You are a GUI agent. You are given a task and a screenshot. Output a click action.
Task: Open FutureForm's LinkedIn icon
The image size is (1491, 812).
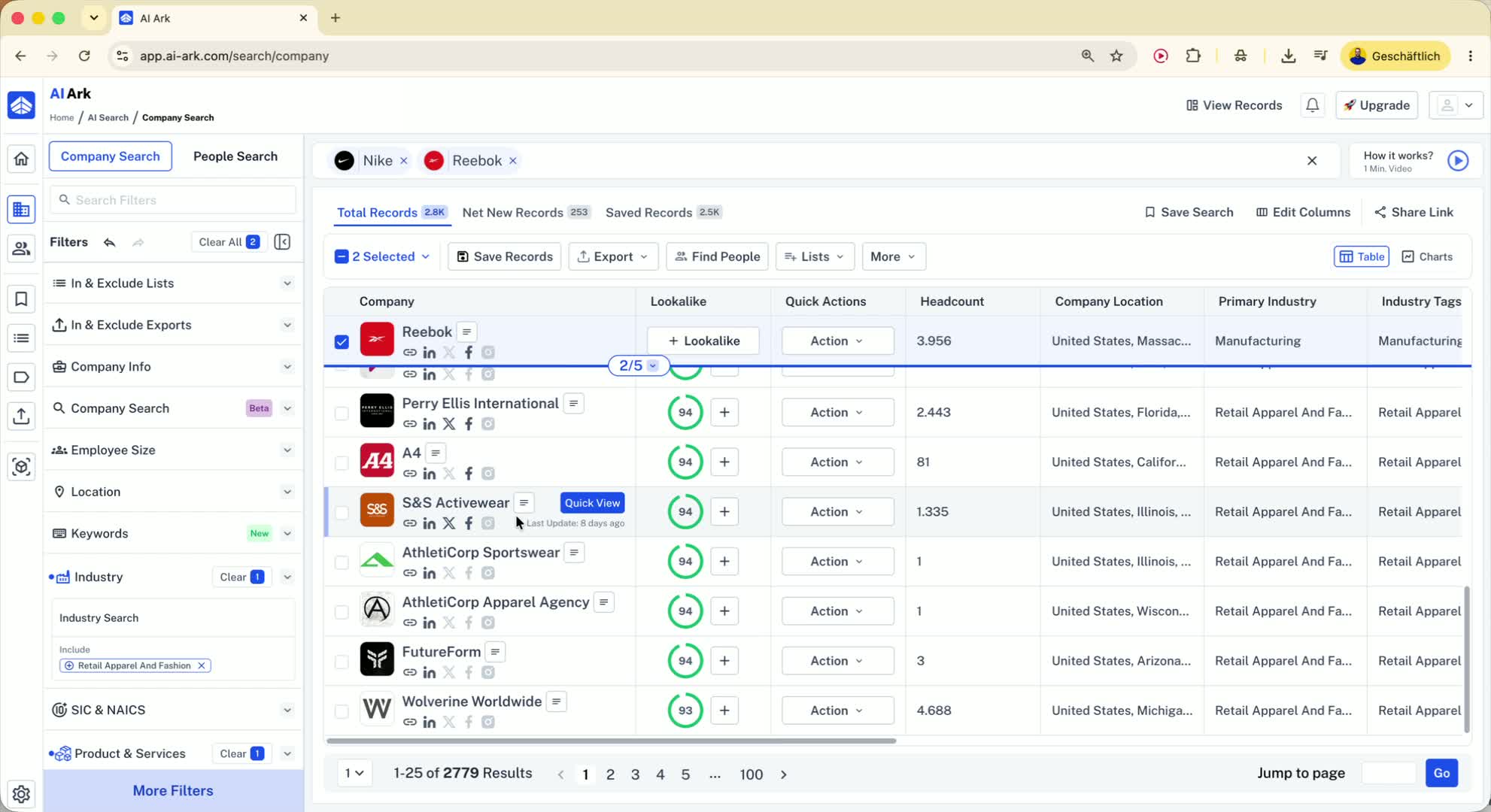pyautogui.click(x=430, y=672)
